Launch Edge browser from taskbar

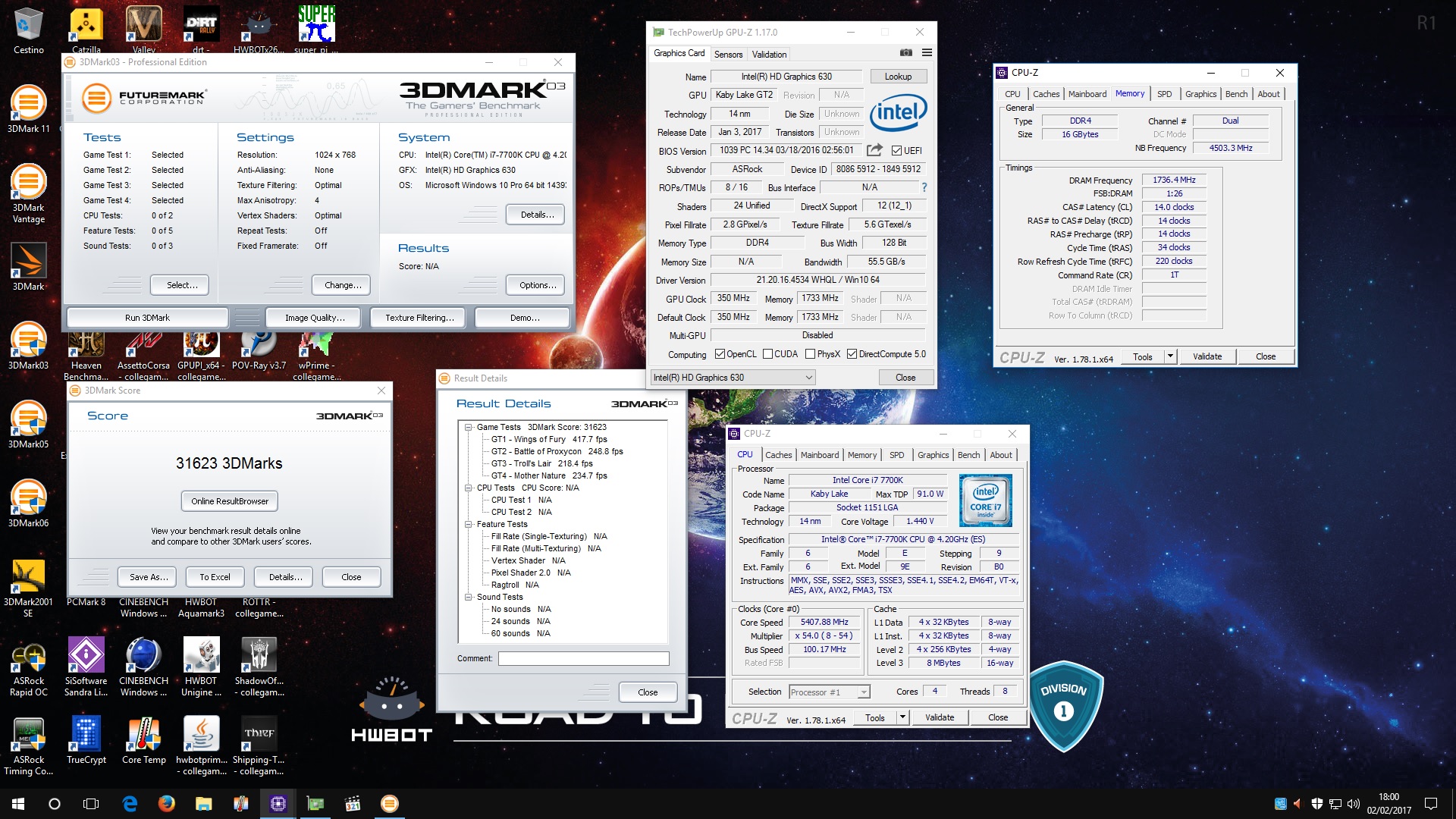pos(130,804)
